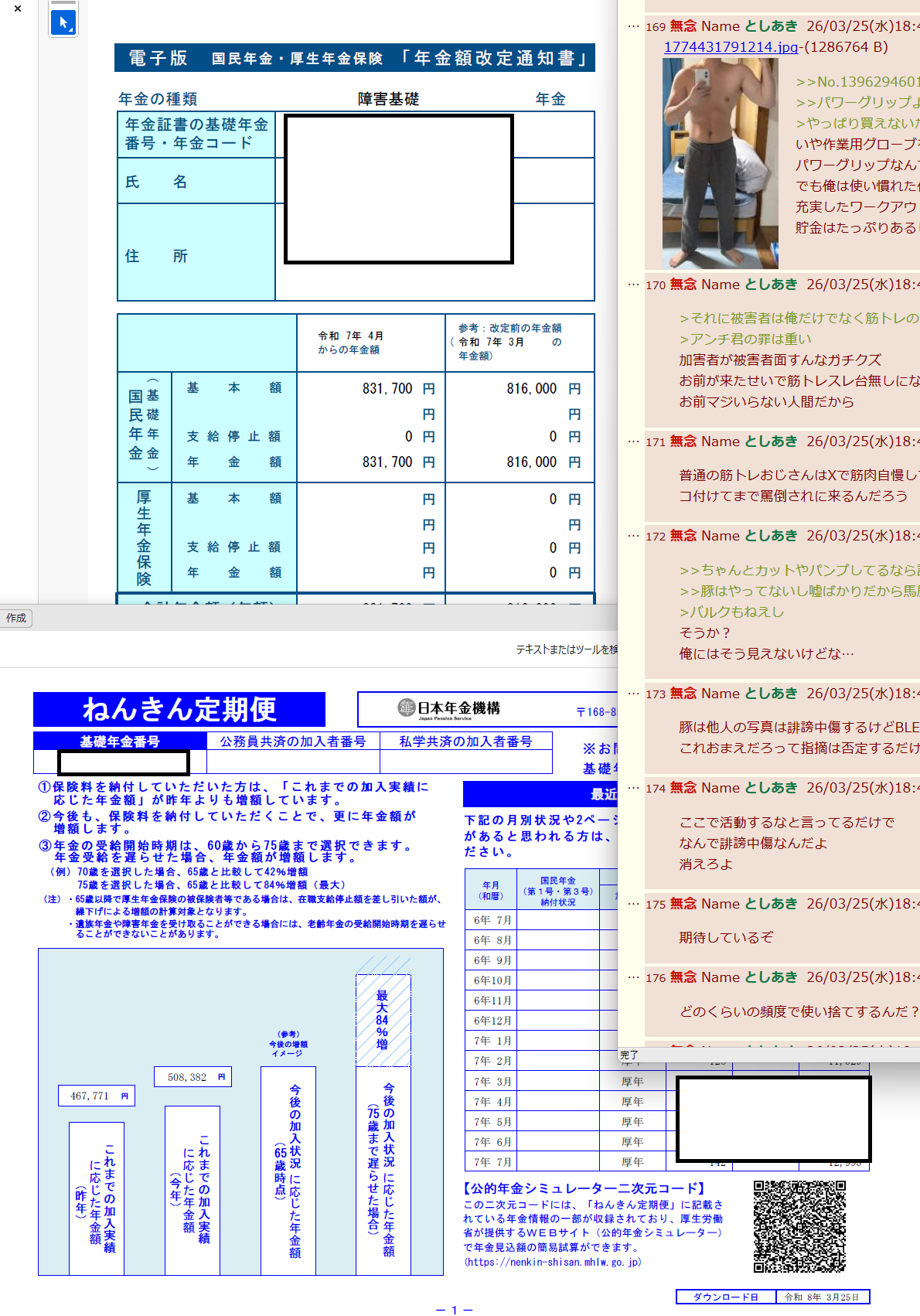The width and height of the screenshot is (920, 1316).
Task: Open the ··· menu for post 174
Action: tap(633, 788)
